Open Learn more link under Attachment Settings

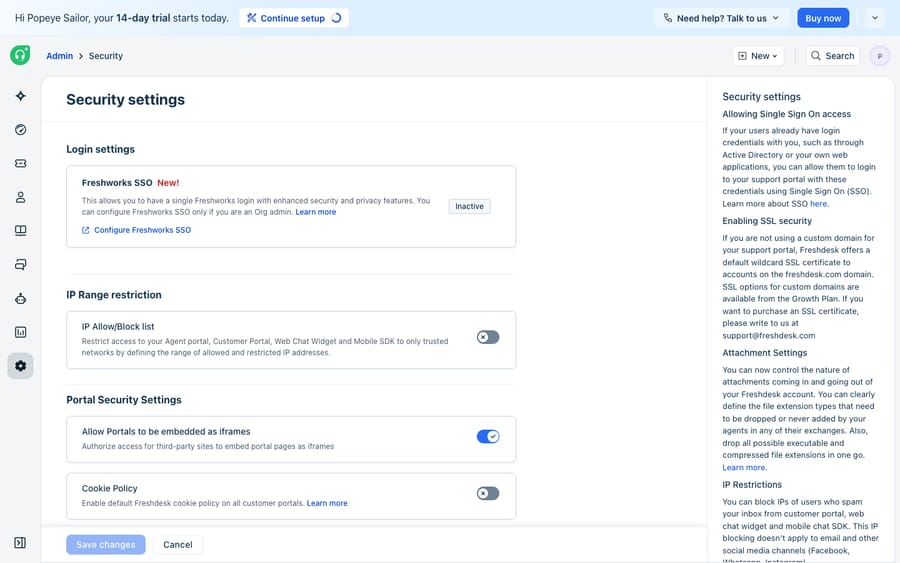(x=743, y=468)
